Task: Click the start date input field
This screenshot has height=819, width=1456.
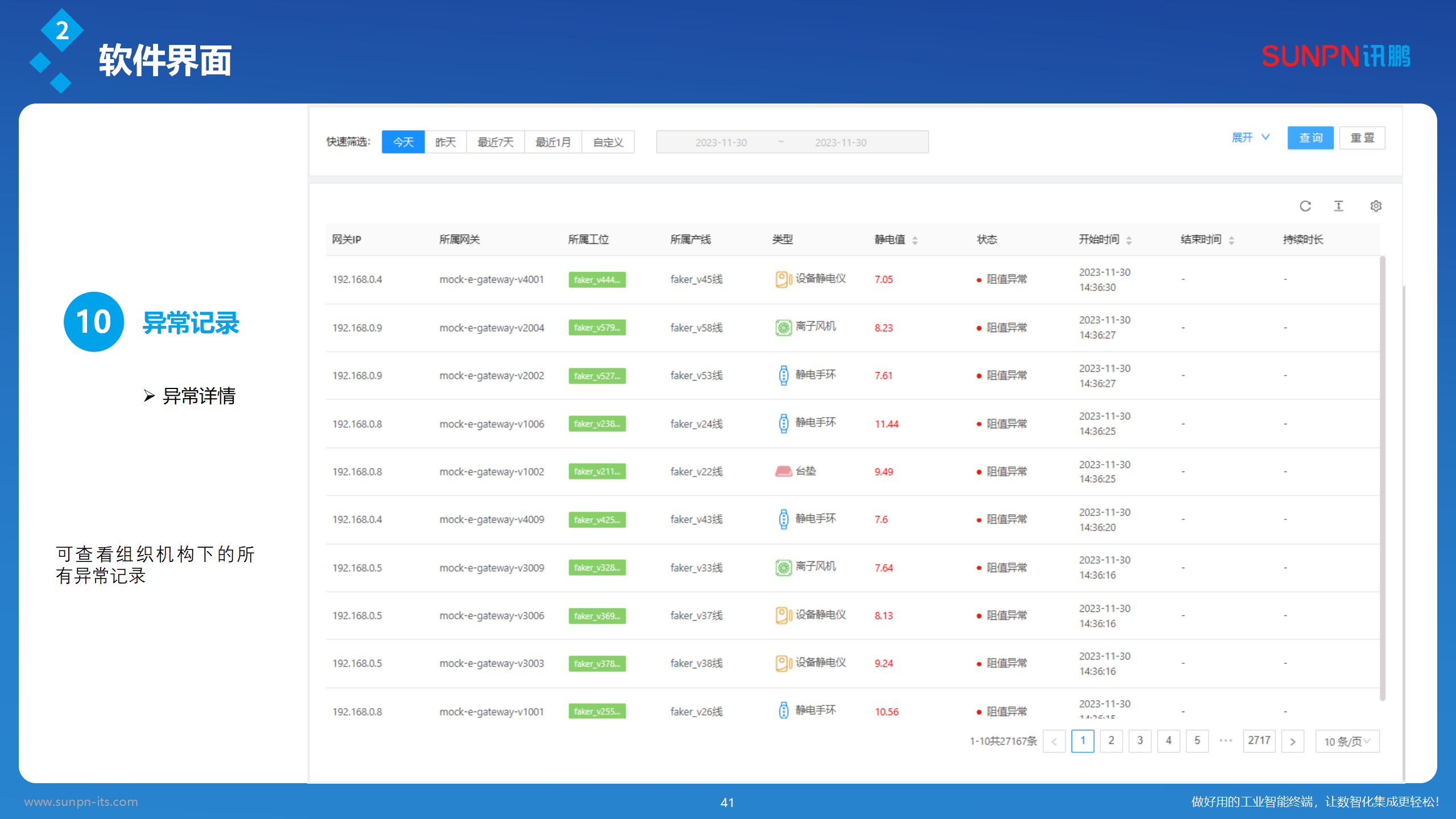Action: click(721, 142)
